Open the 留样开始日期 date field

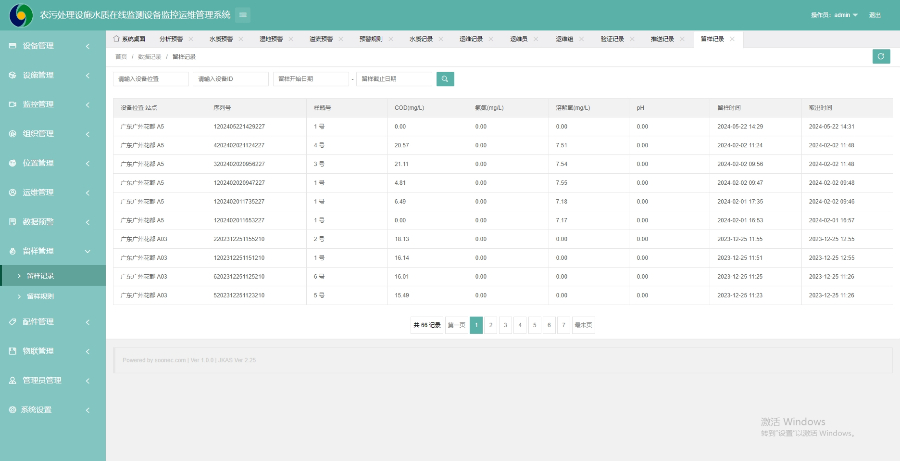click(x=311, y=79)
